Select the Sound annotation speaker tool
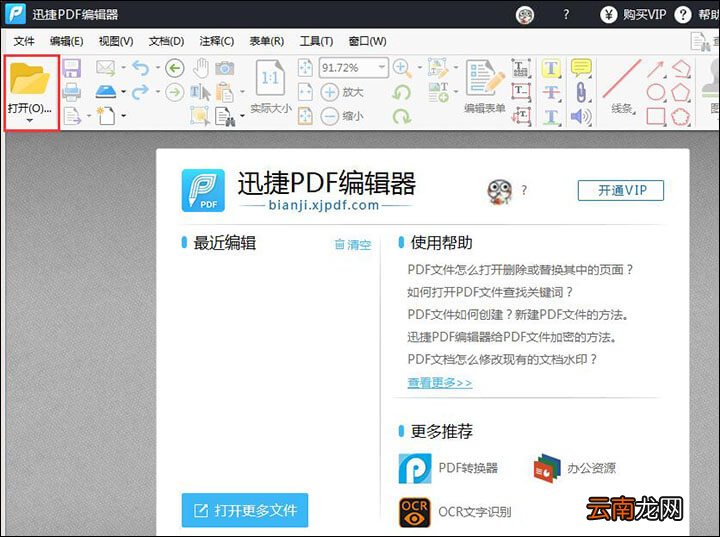720x537 pixels. tap(581, 116)
